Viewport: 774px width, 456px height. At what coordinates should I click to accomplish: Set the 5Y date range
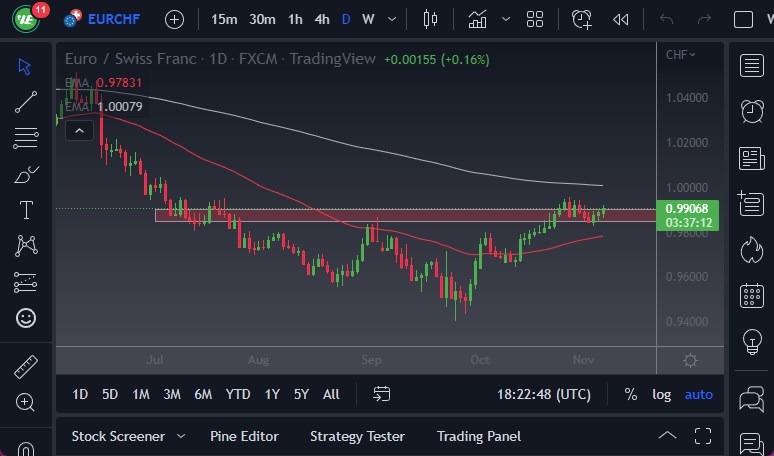(301, 394)
